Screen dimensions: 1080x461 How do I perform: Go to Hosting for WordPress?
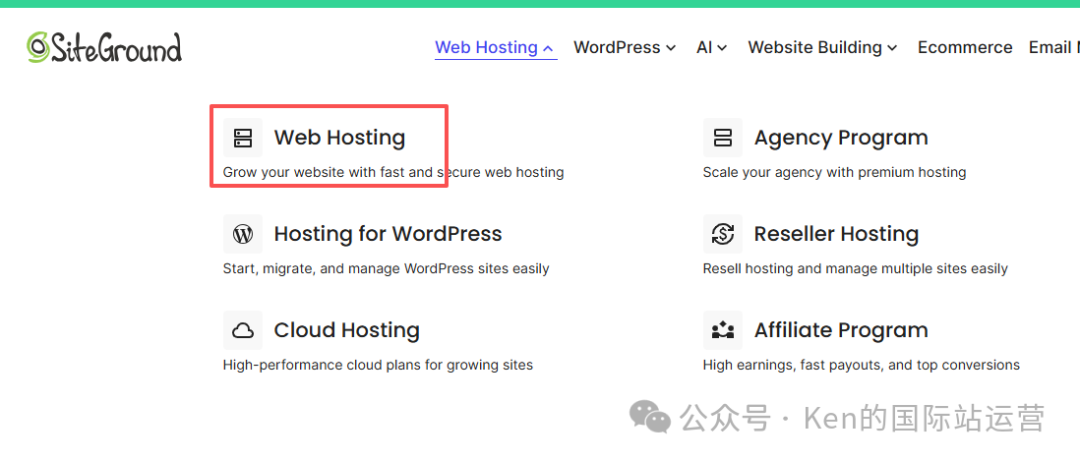[388, 234]
